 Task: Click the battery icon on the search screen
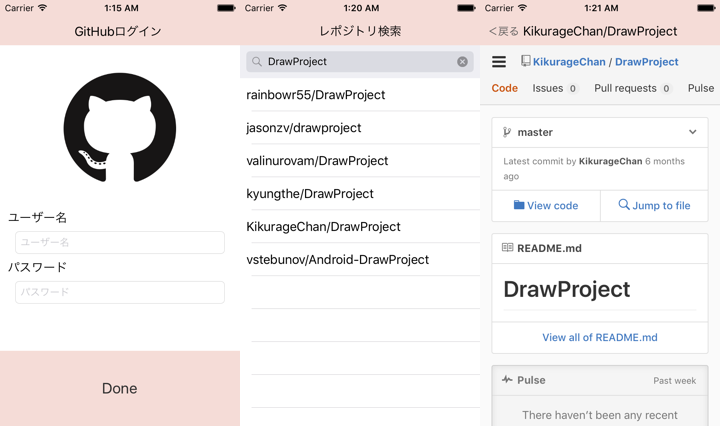[467, 8]
